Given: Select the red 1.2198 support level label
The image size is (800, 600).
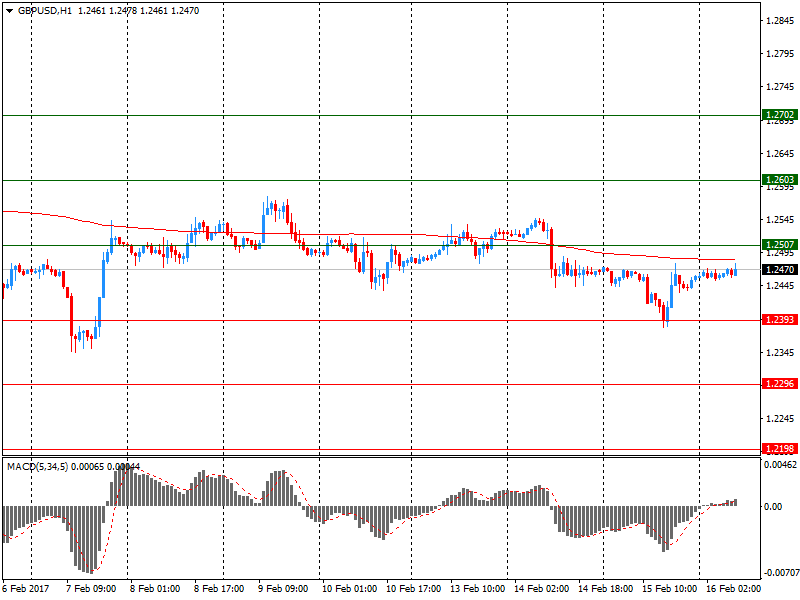Looking at the screenshot, I should (780, 449).
